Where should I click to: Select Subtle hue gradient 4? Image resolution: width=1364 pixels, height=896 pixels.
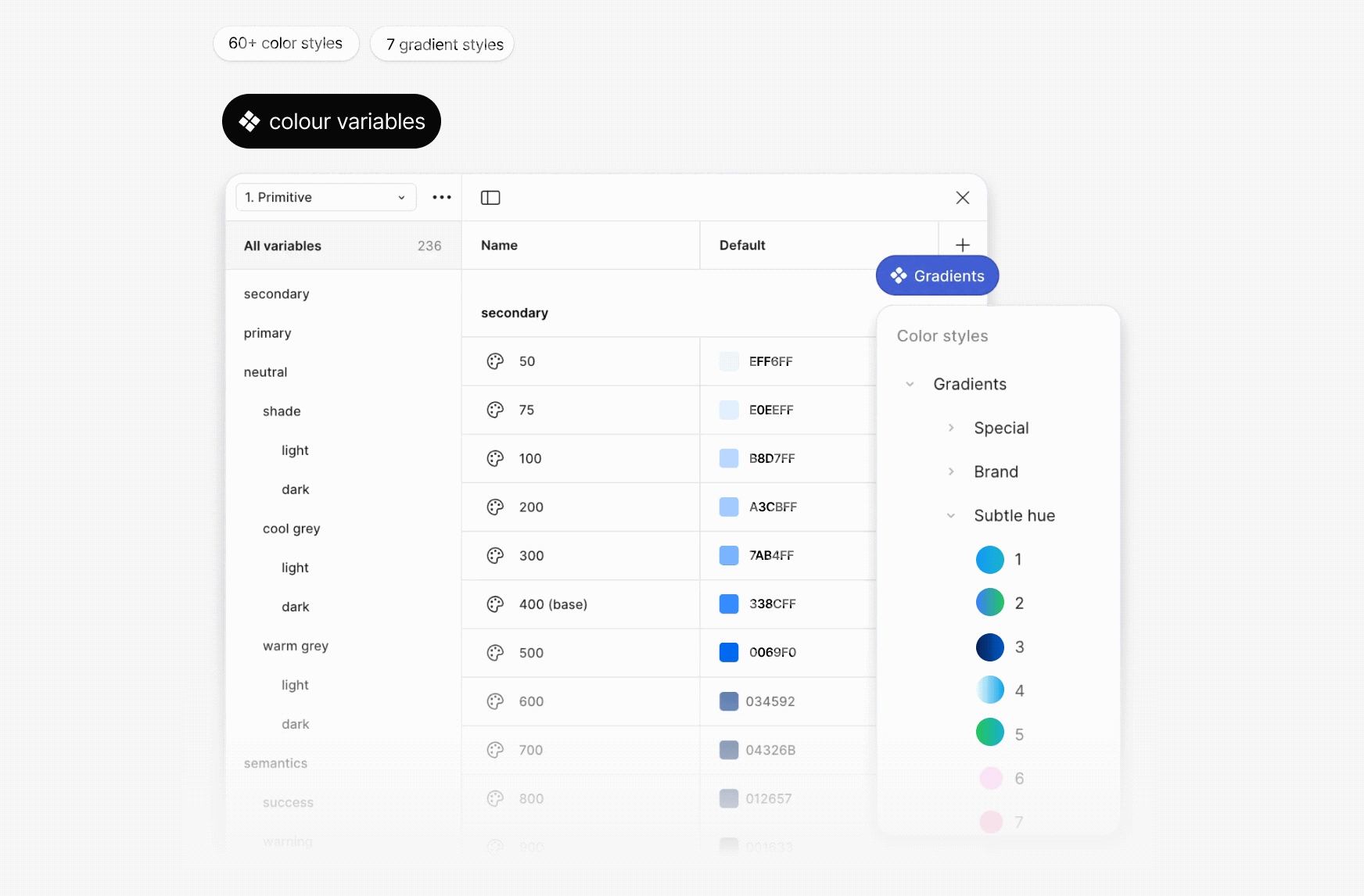990,690
